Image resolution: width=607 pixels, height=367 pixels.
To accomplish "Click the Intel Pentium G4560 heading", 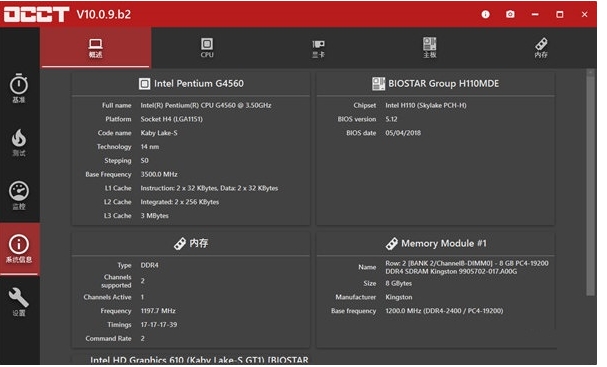I will pos(199,84).
